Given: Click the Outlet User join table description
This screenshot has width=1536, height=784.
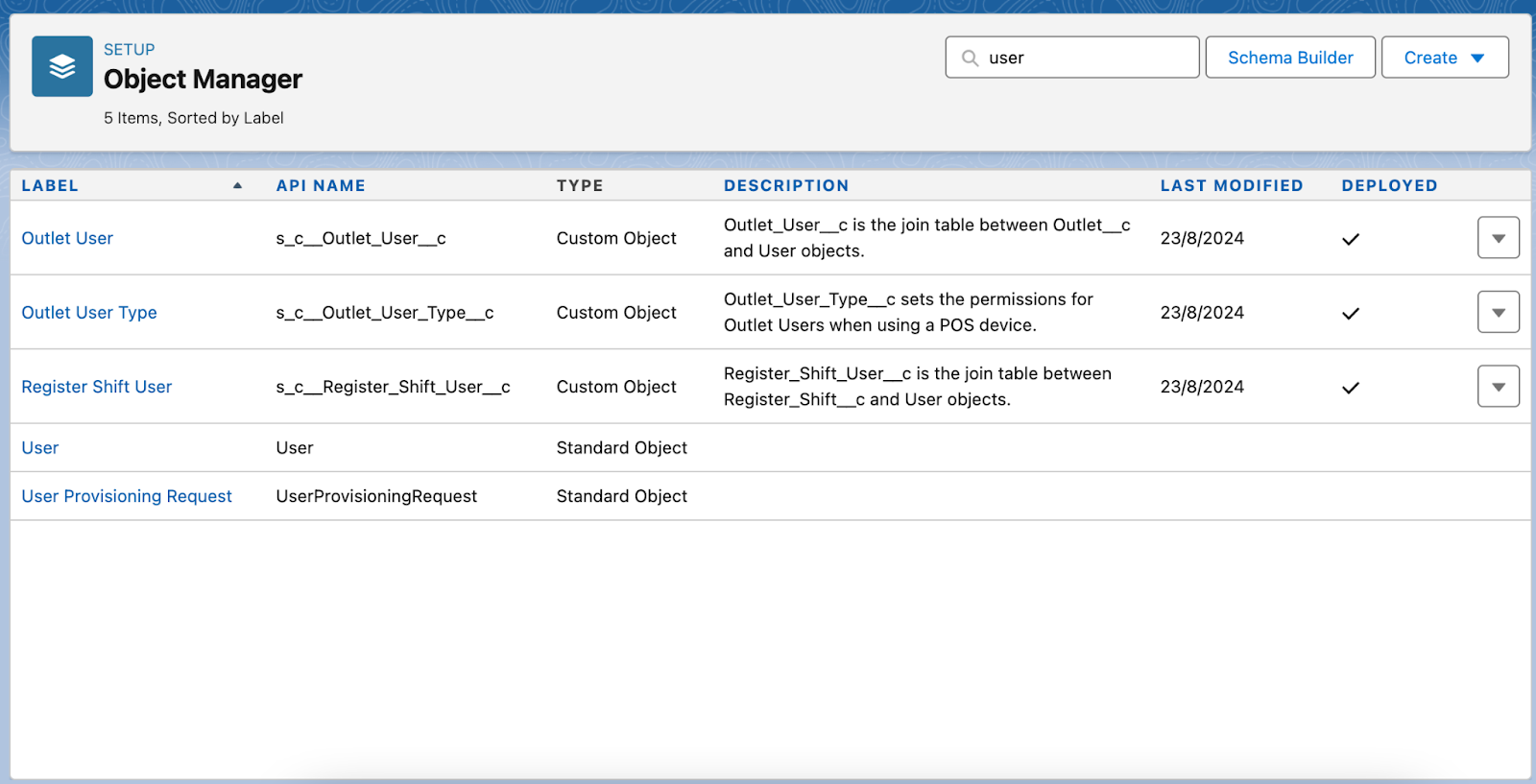Looking at the screenshot, I should [x=927, y=238].
